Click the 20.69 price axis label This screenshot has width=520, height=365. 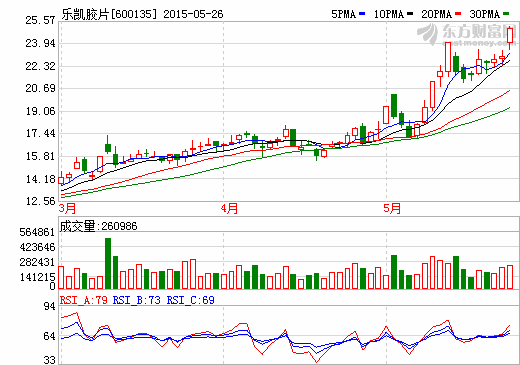click(40, 88)
